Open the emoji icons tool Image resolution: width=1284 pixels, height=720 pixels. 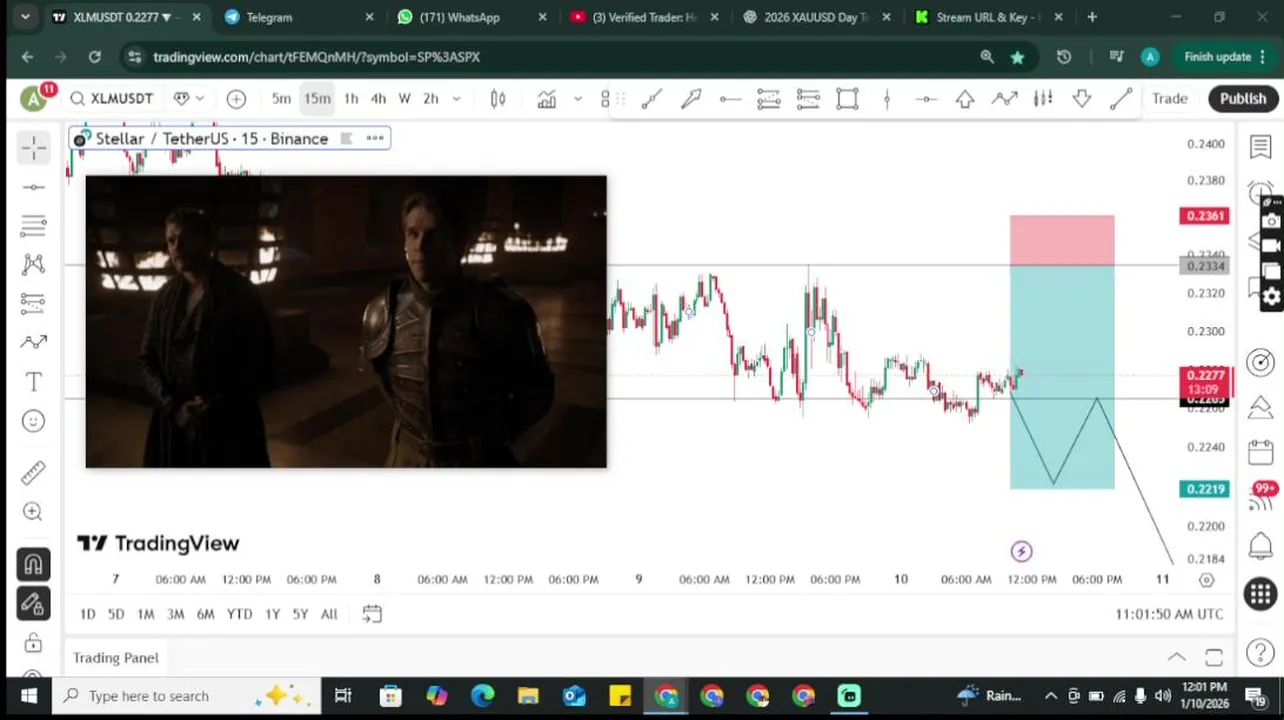click(x=33, y=421)
